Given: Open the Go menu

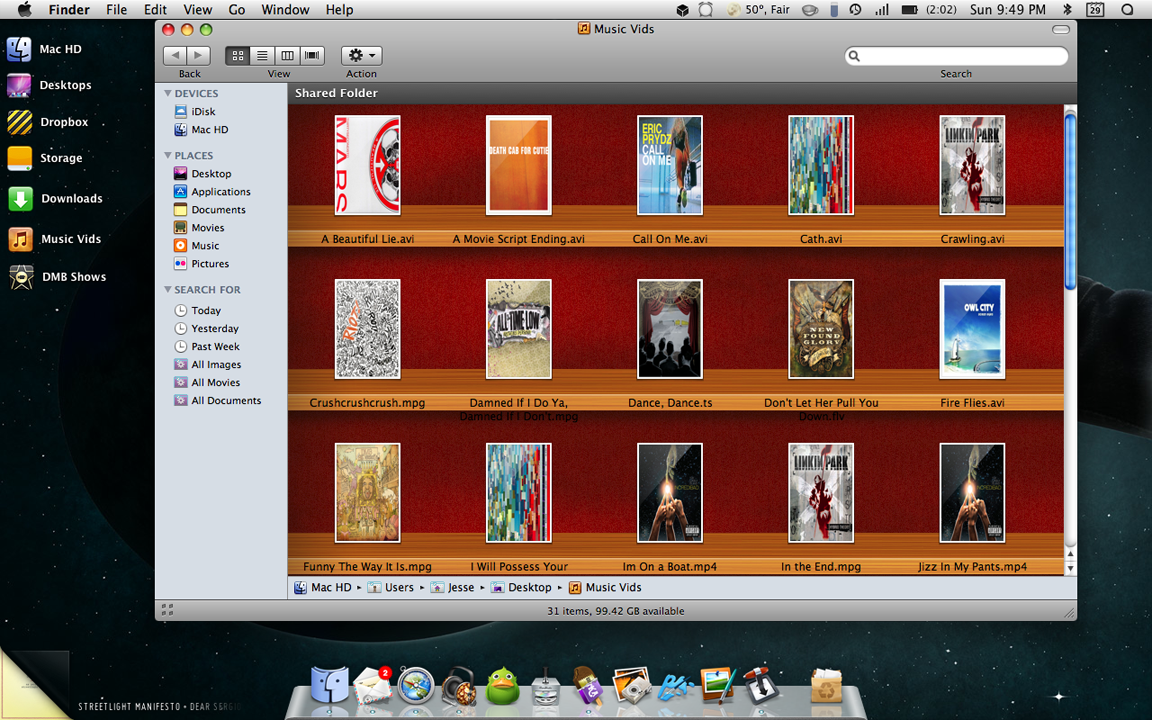Looking at the screenshot, I should [237, 10].
